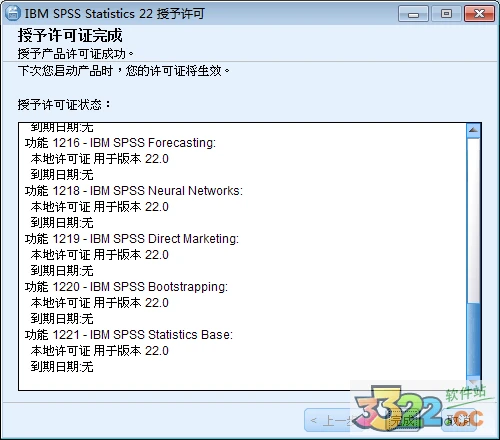Click the SPSS app icon in title bar
Viewport: 500px width, 440px height.
[x=13, y=13]
